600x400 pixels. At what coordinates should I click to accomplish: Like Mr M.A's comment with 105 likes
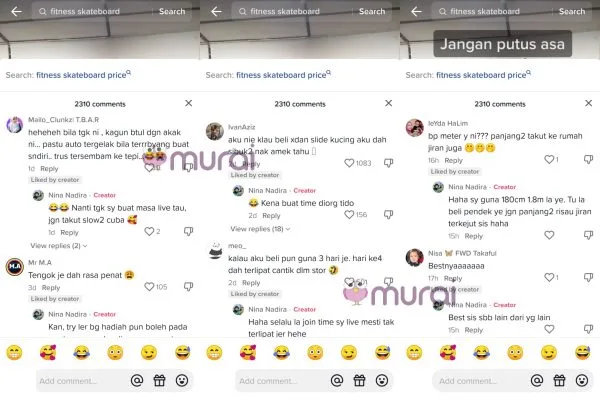(x=149, y=287)
